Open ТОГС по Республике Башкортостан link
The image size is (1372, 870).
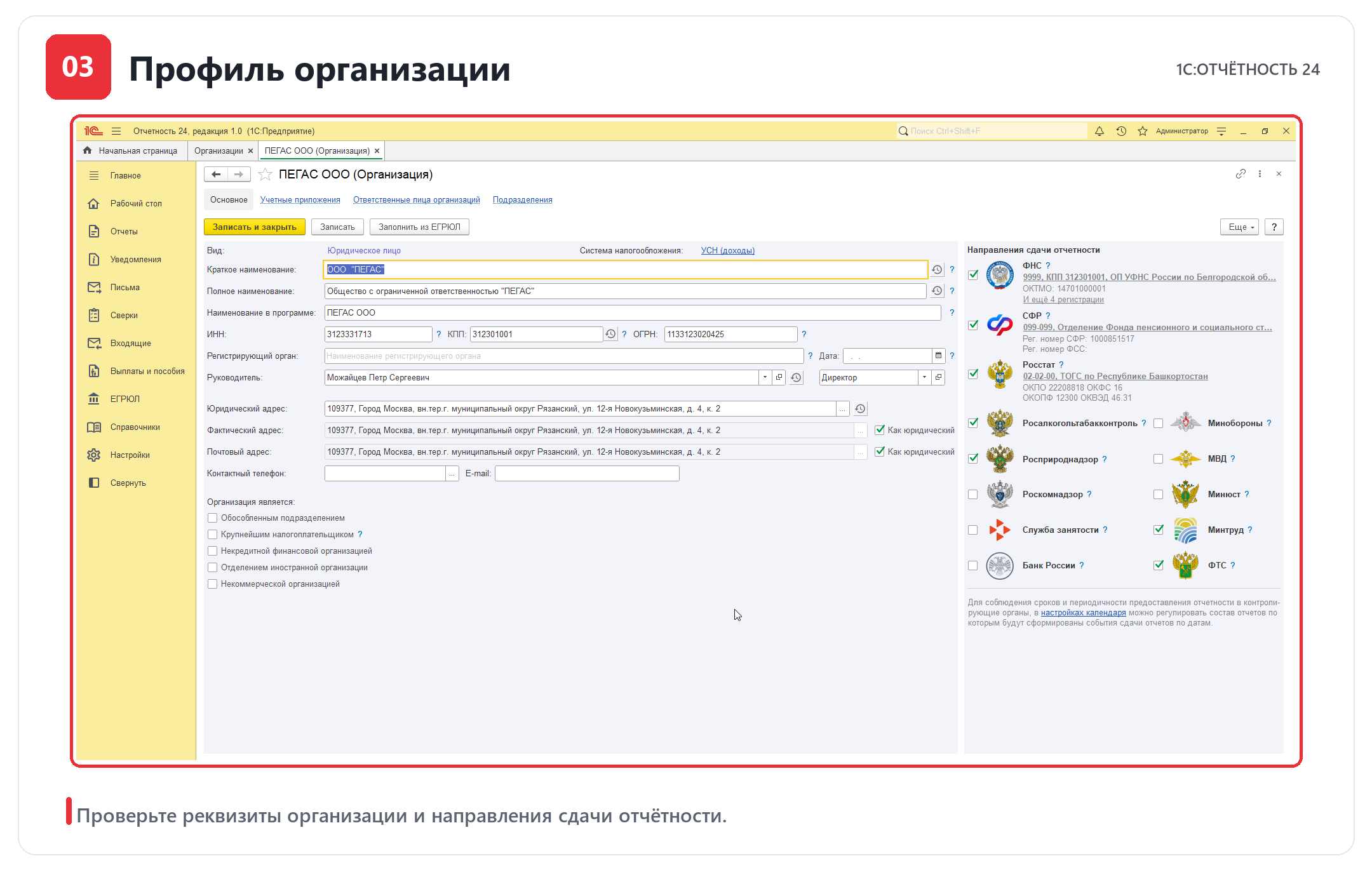click(x=1115, y=377)
